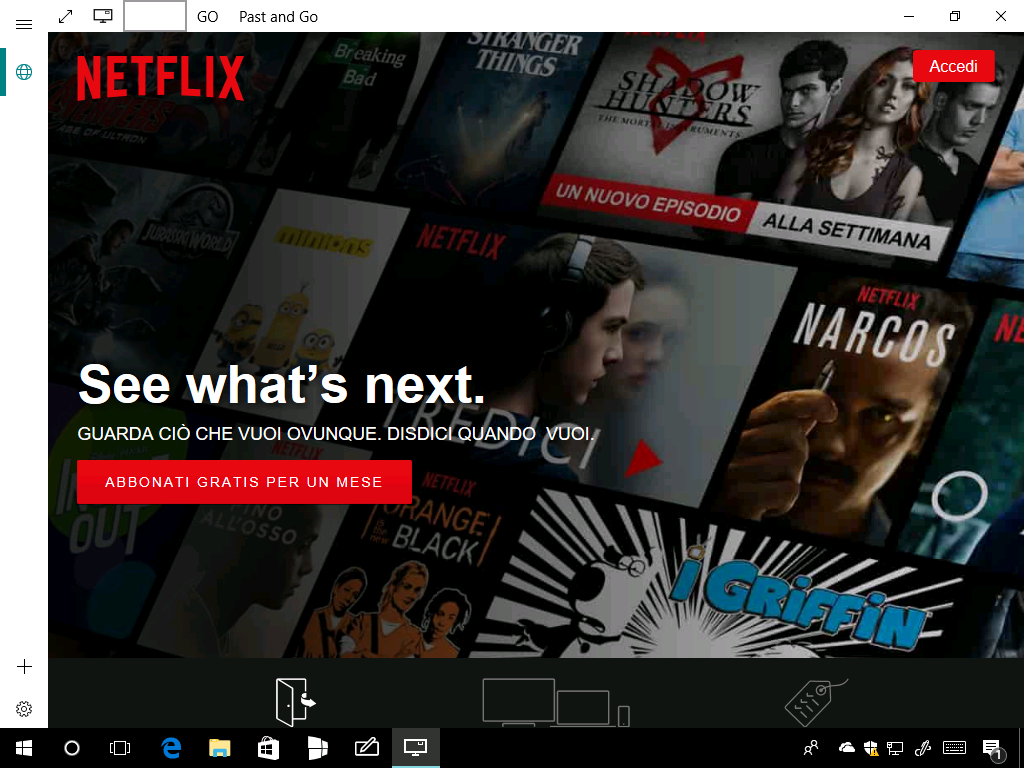The image size is (1024, 768).
Task: Open Windows Defender shield tray icon
Action: (x=871, y=748)
